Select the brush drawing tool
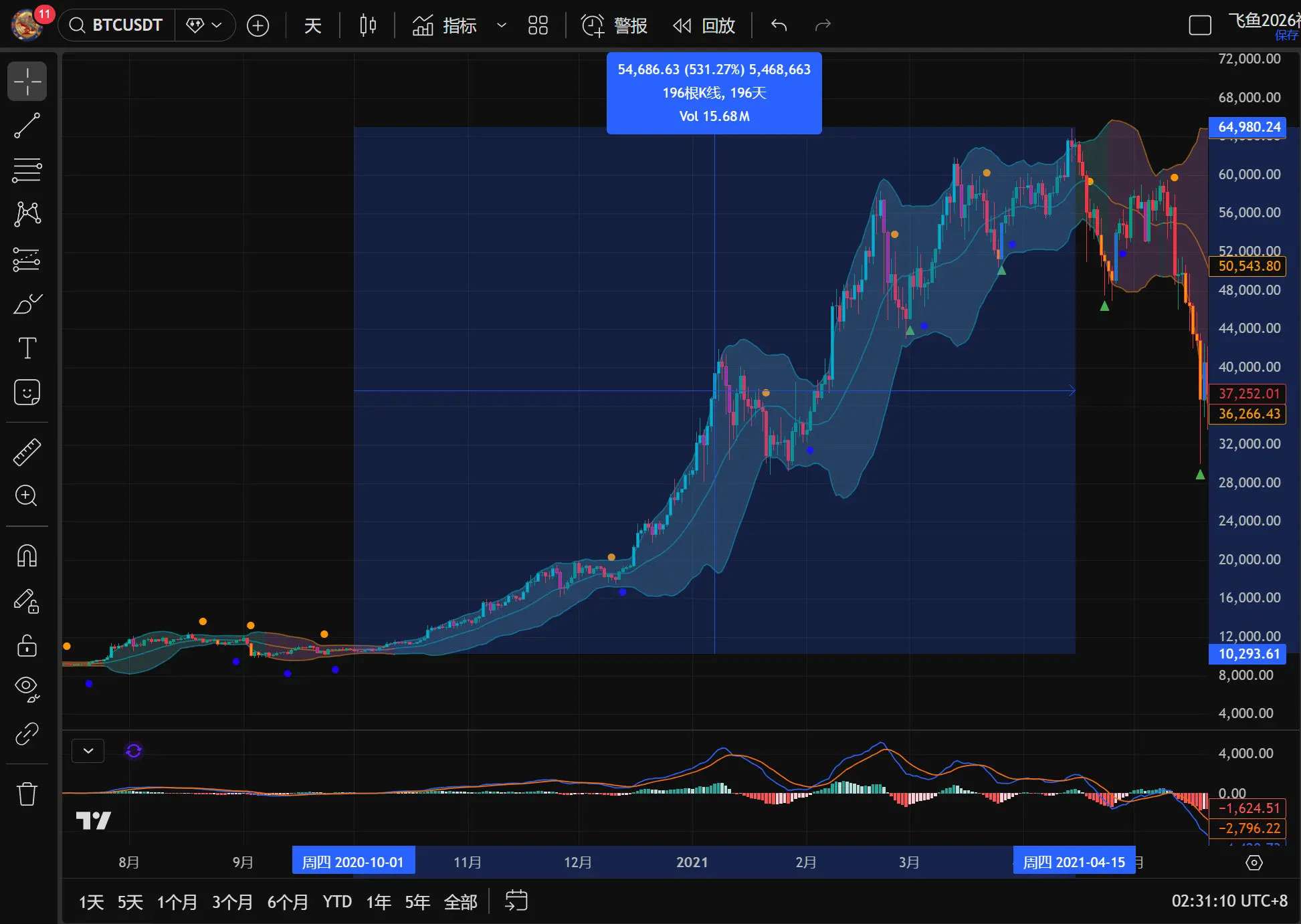1301x924 pixels. coord(27,304)
